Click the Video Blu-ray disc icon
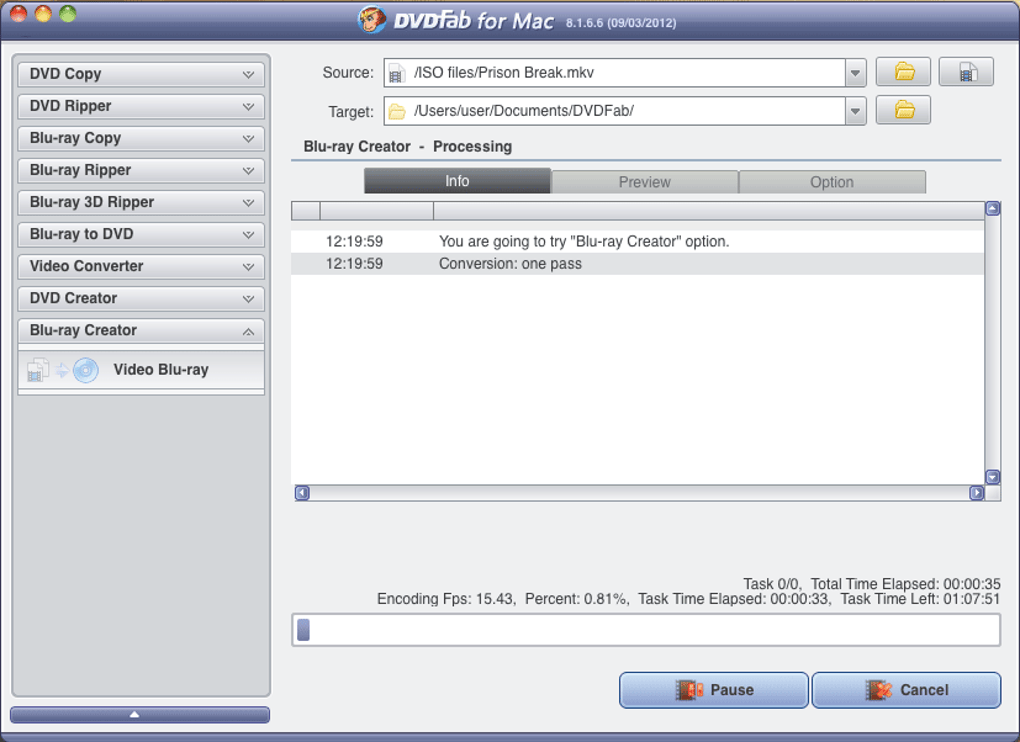Viewport: 1020px width, 742px height. [x=85, y=370]
